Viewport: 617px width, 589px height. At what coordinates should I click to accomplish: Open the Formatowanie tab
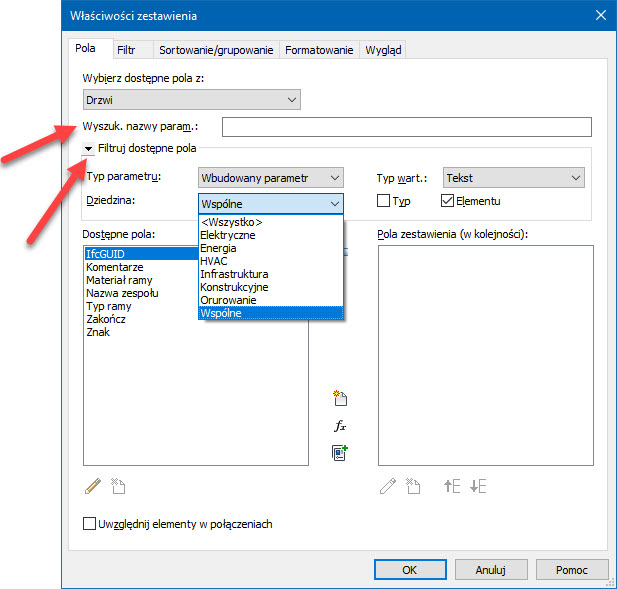tap(320, 49)
